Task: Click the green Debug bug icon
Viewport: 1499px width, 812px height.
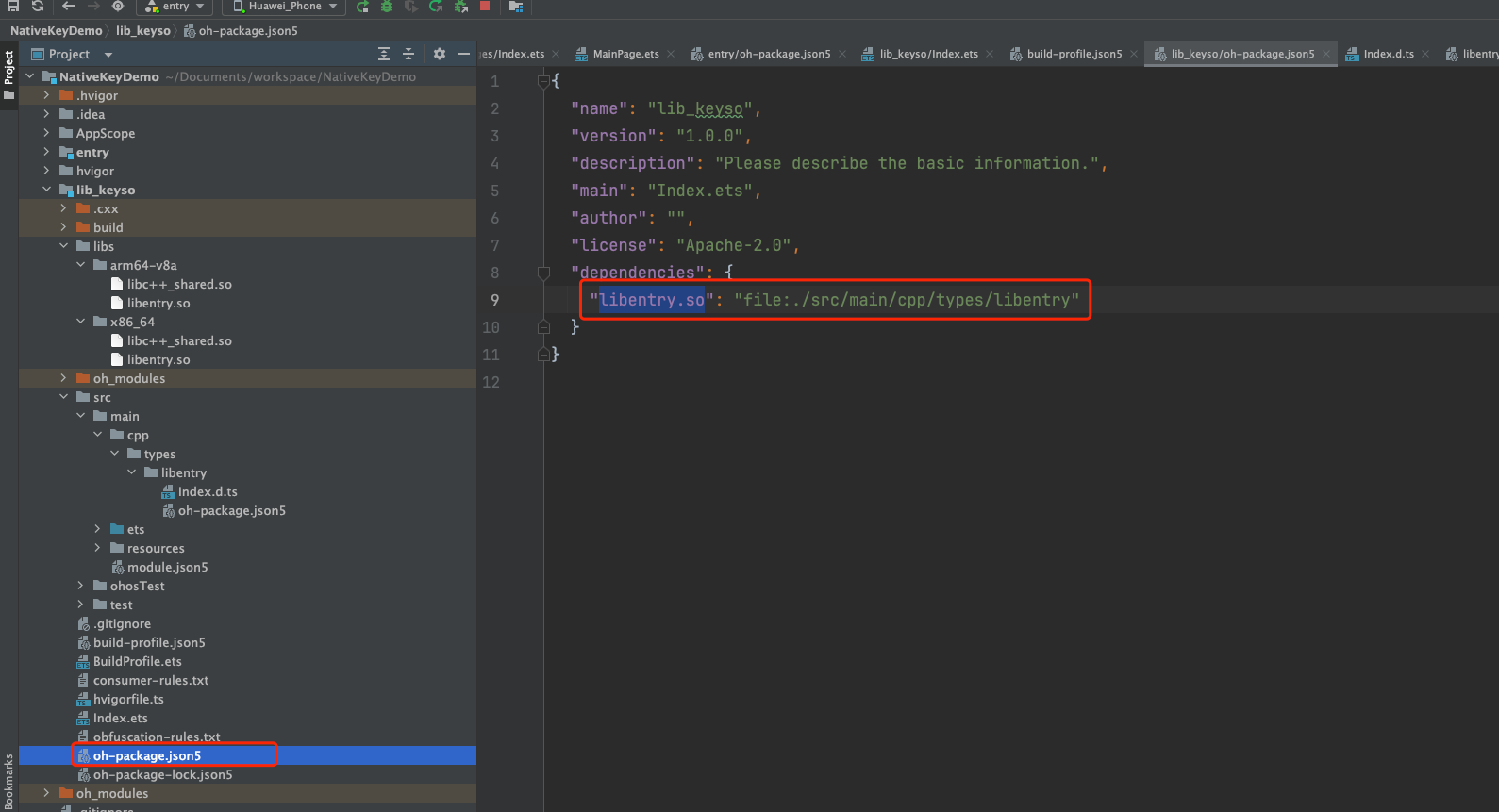Action: click(387, 6)
